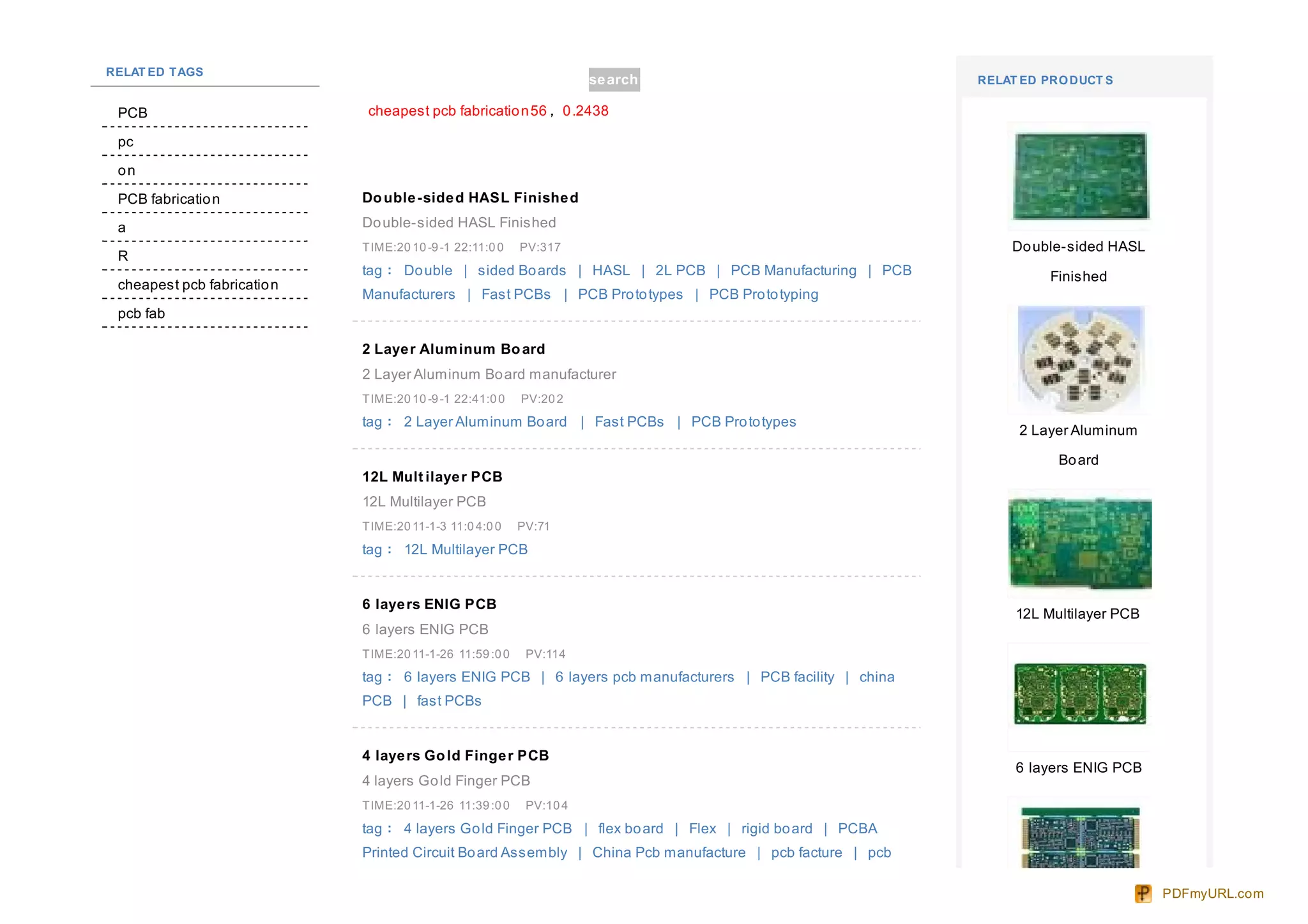The image size is (1308, 924).
Task: Click the pcb fab related tag
Action: [x=141, y=314]
